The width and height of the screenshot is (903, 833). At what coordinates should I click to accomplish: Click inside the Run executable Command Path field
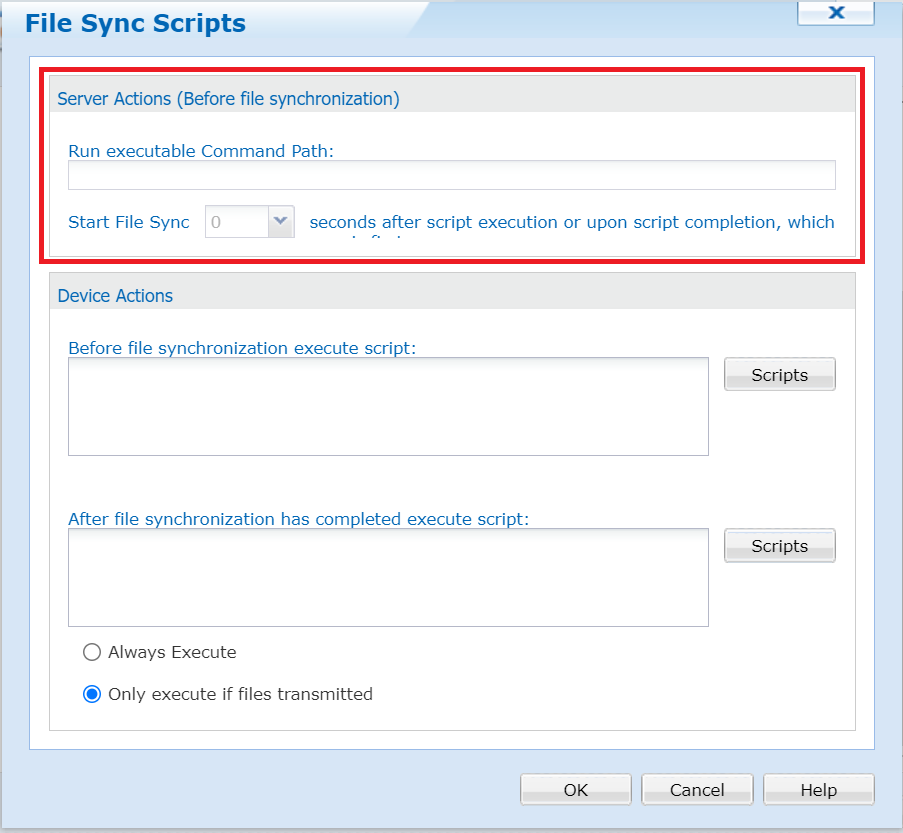pyautogui.click(x=450, y=174)
